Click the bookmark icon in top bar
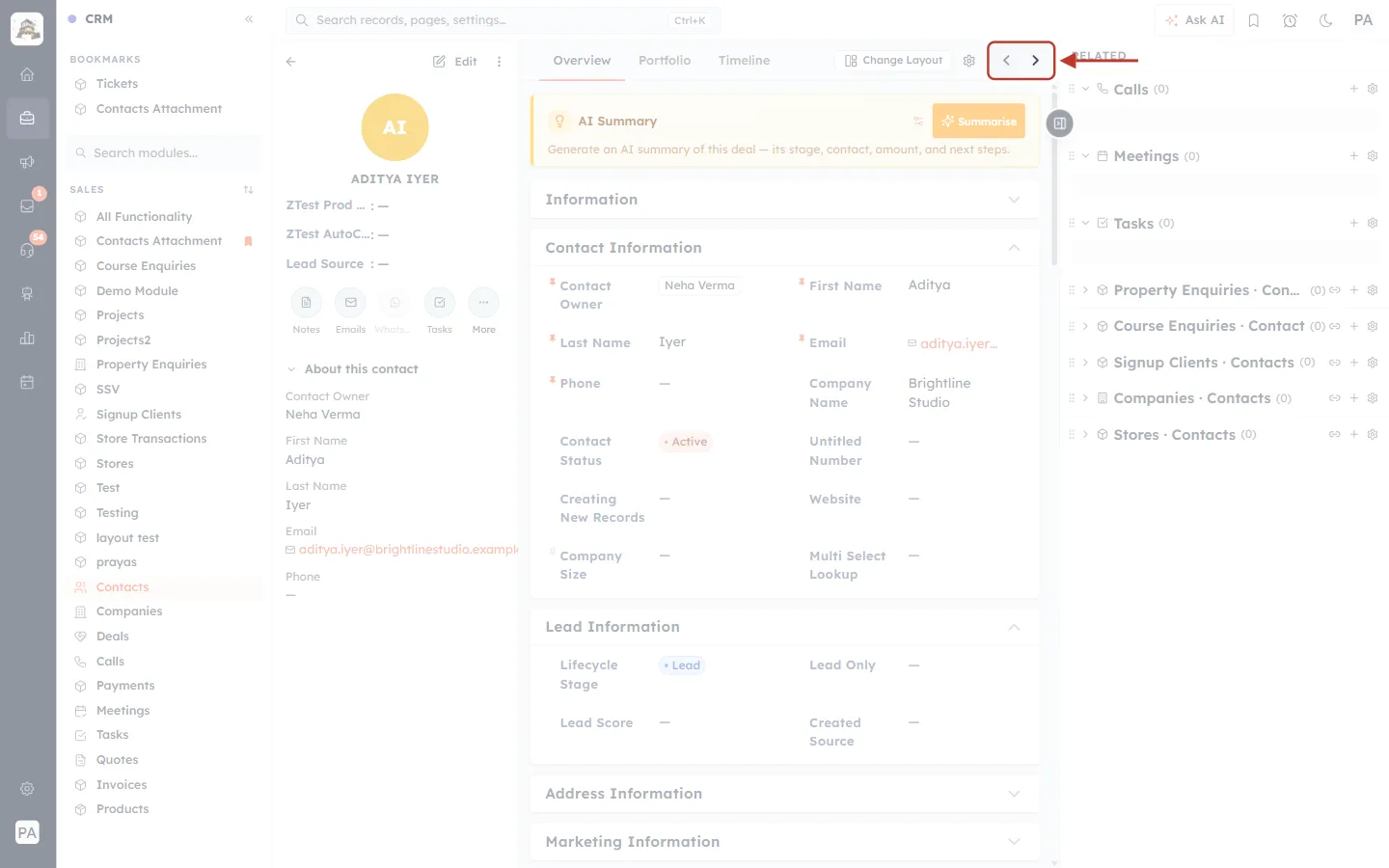This screenshot has height=868, width=1389. (1254, 20)
